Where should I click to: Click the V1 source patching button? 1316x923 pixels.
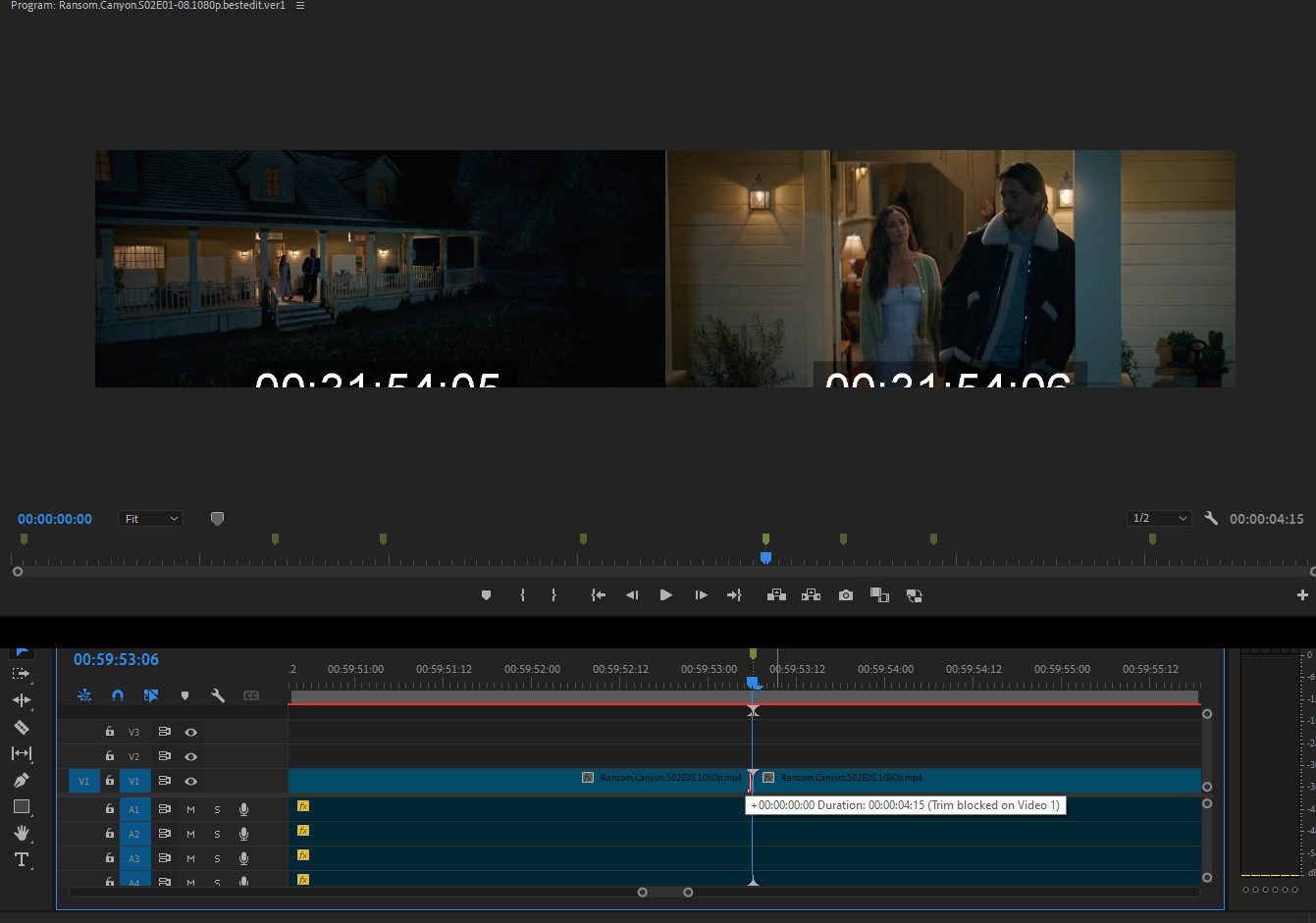[84, 781]
